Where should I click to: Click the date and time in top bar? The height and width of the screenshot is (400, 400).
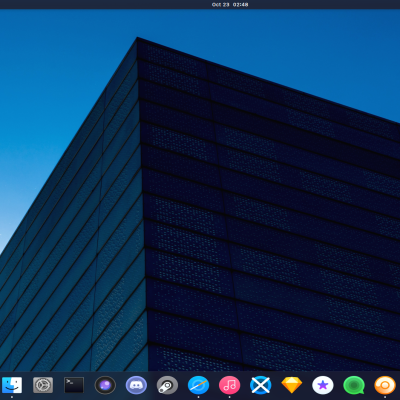230,5
